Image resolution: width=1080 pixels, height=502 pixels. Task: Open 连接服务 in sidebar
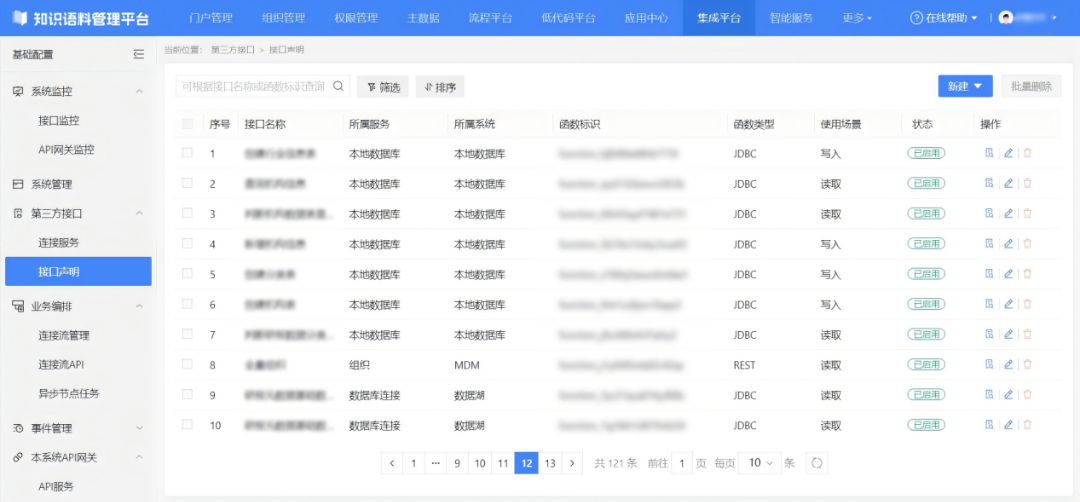[59, 242]
